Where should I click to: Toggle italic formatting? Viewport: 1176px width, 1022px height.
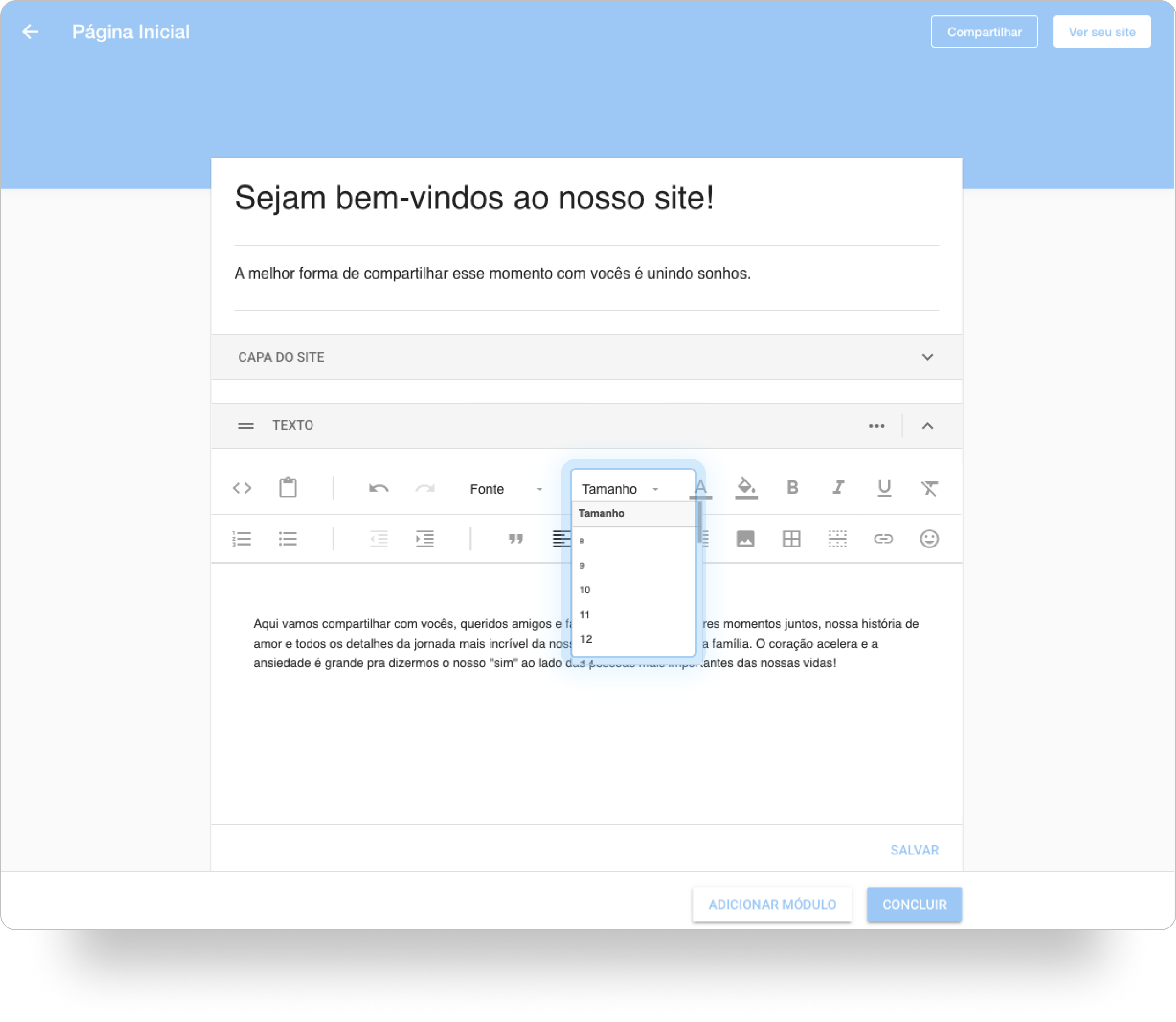tap(838, 488)
